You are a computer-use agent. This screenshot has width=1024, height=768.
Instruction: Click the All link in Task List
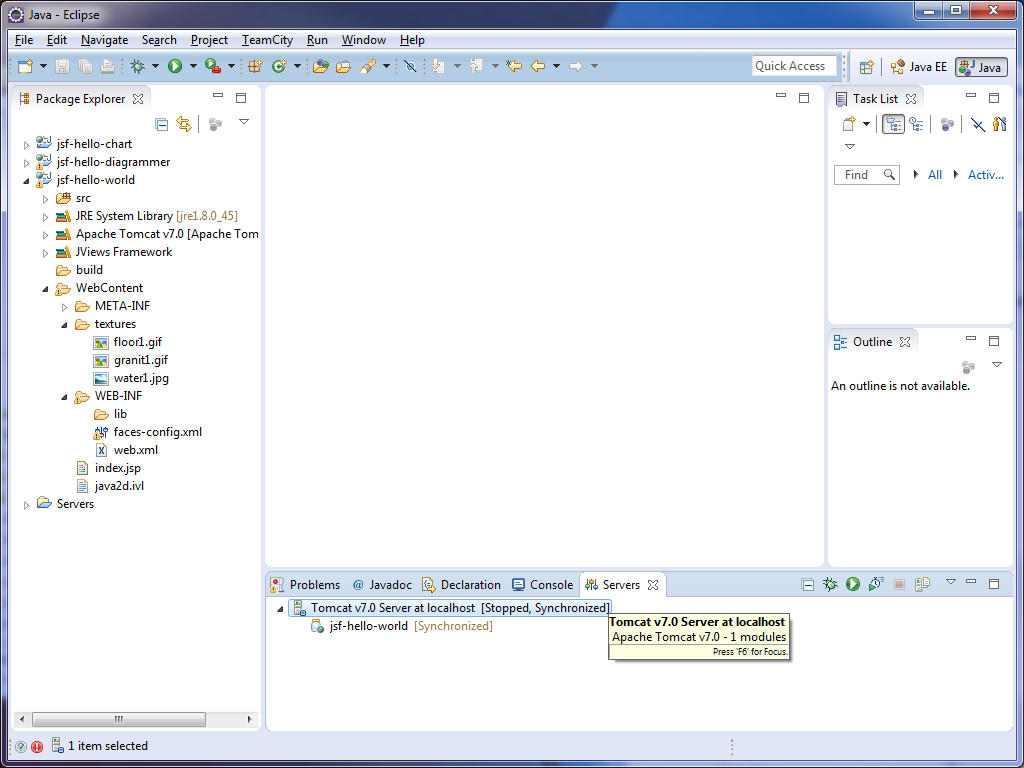click(x=934, y=175)
